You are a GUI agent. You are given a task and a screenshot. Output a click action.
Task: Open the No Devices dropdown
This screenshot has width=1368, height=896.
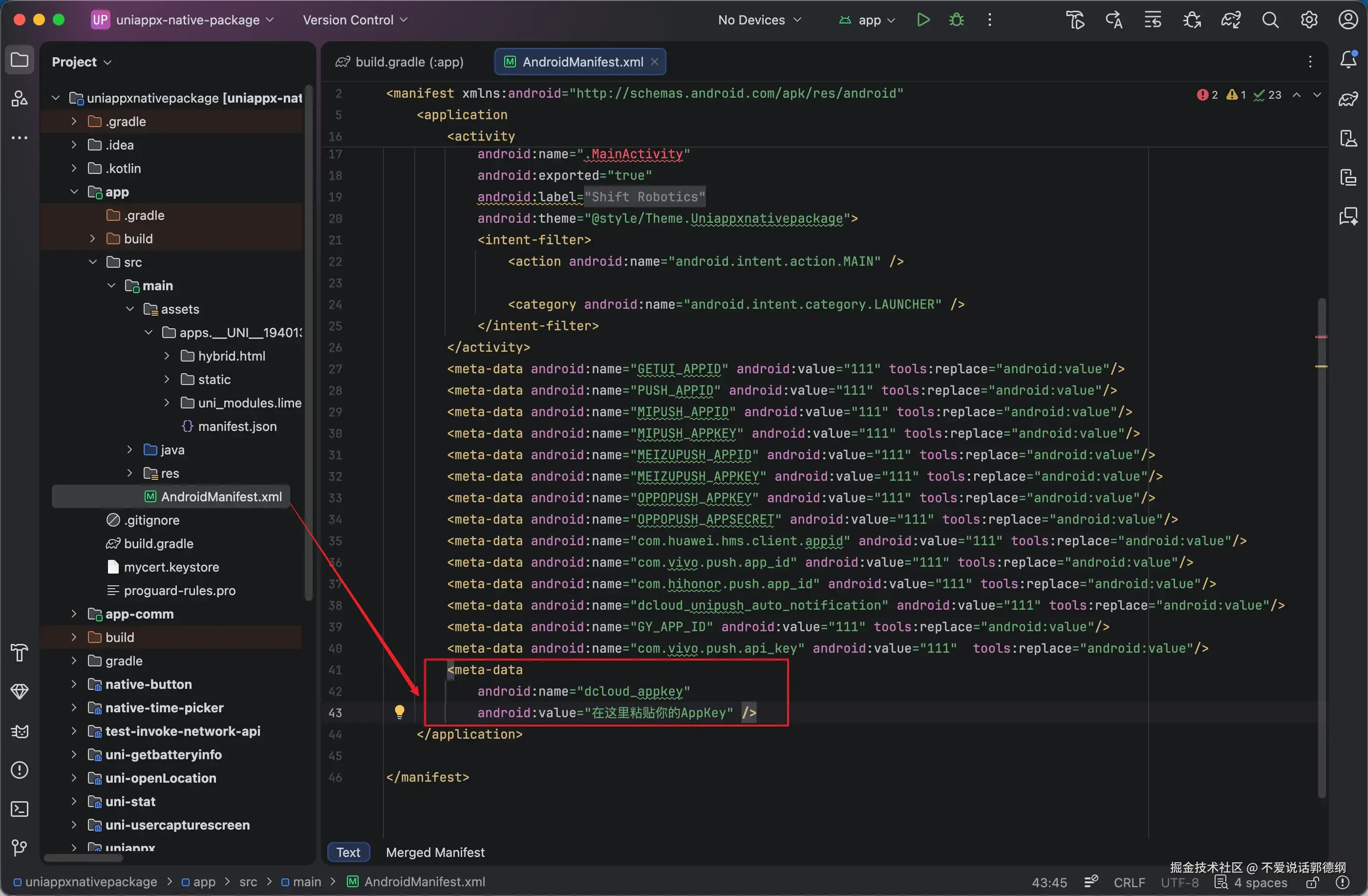coord(759,20)
